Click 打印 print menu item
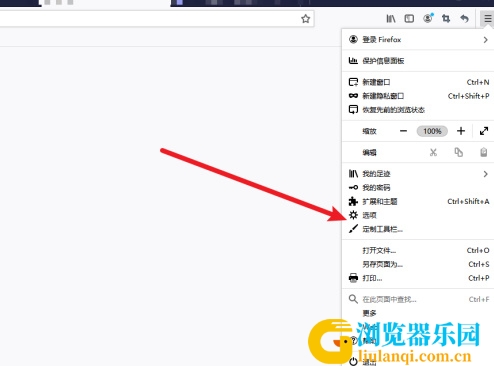 point(418,278)
